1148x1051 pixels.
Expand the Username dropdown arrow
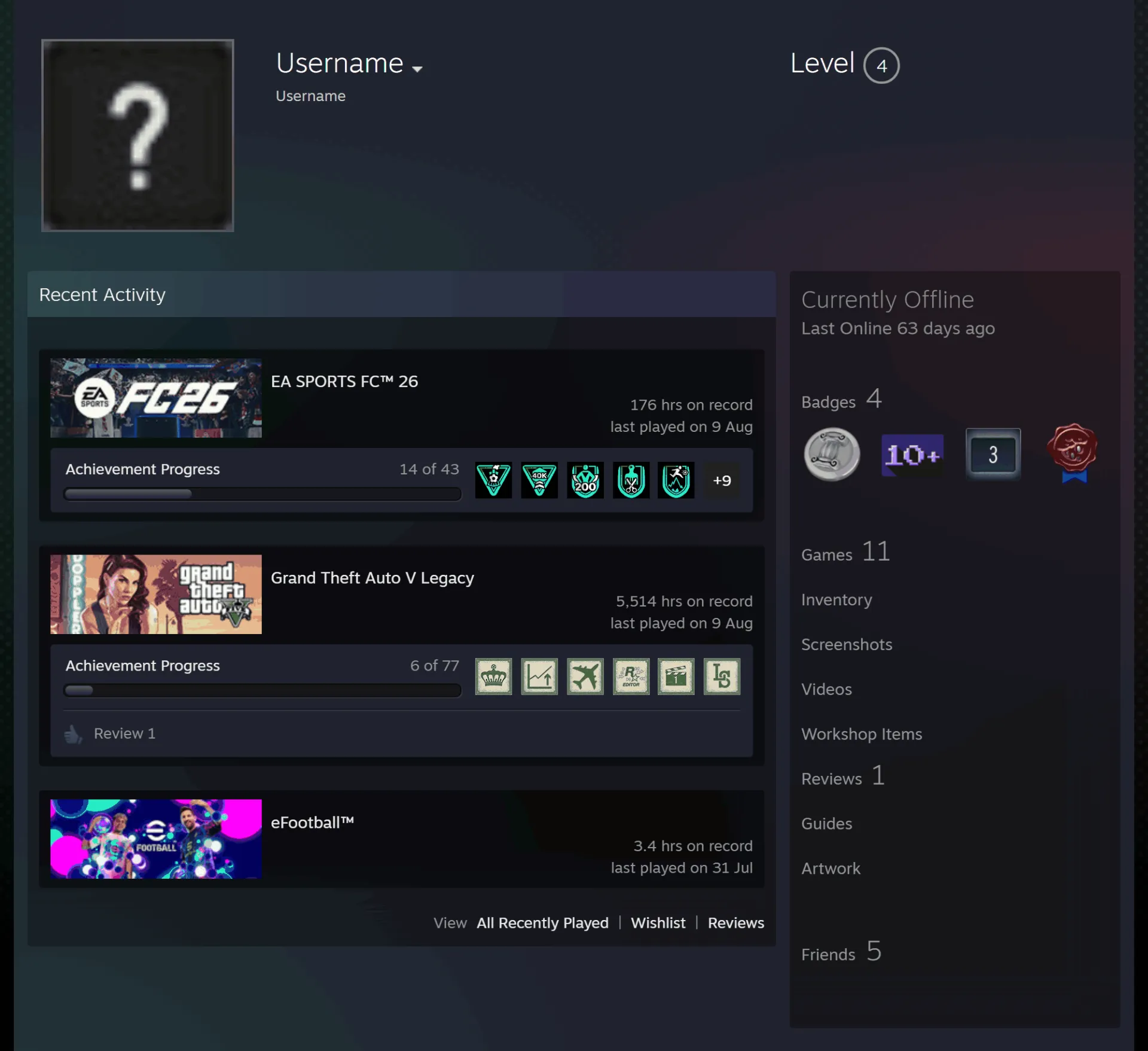coord(417,68)
